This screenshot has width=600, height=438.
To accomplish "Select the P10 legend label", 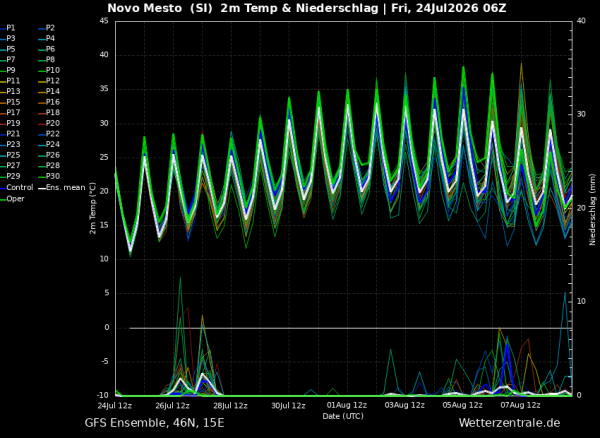I will tap(53, 70).
